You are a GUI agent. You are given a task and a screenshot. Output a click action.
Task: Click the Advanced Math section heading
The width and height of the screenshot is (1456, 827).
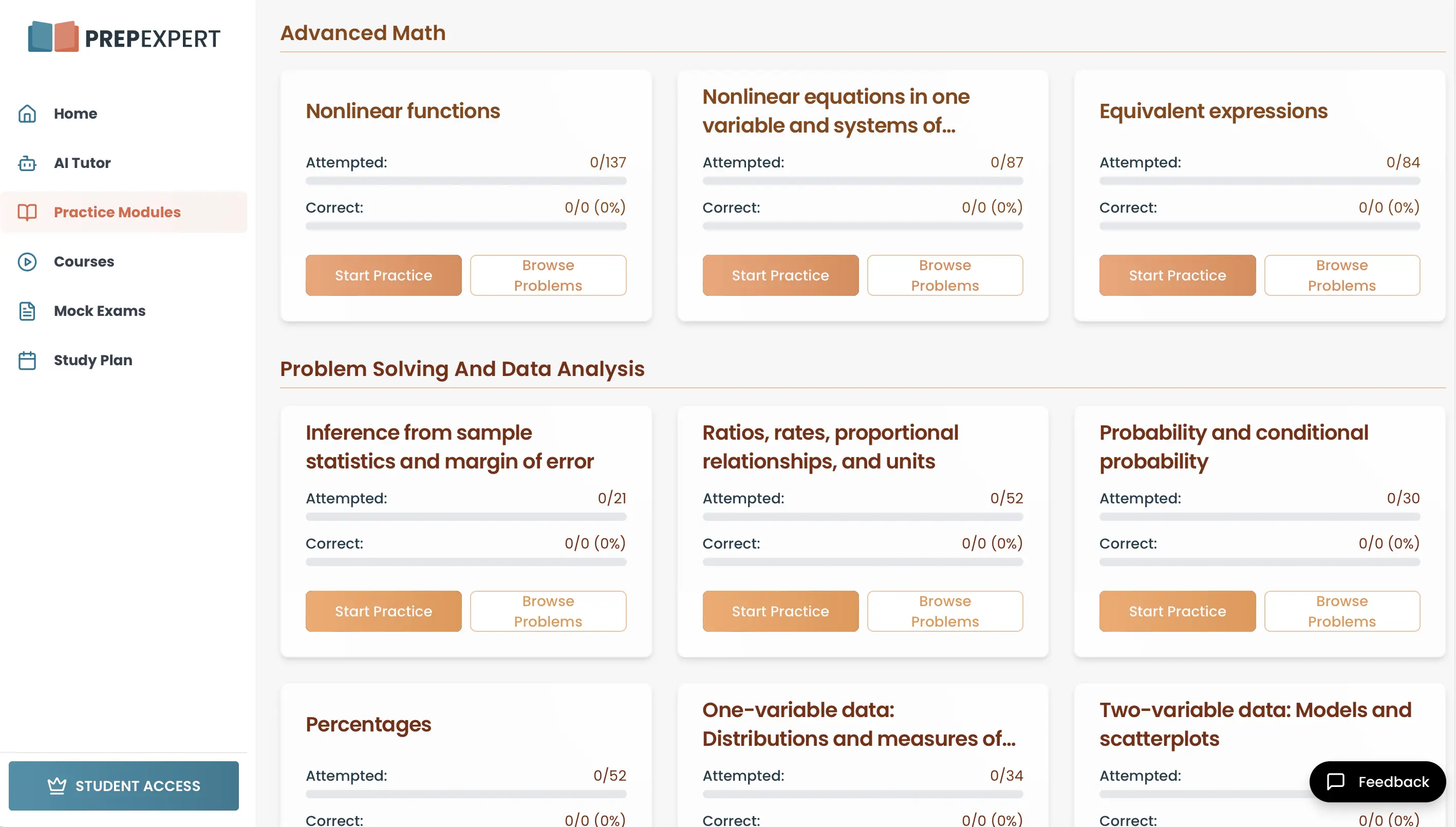(363, 33)
